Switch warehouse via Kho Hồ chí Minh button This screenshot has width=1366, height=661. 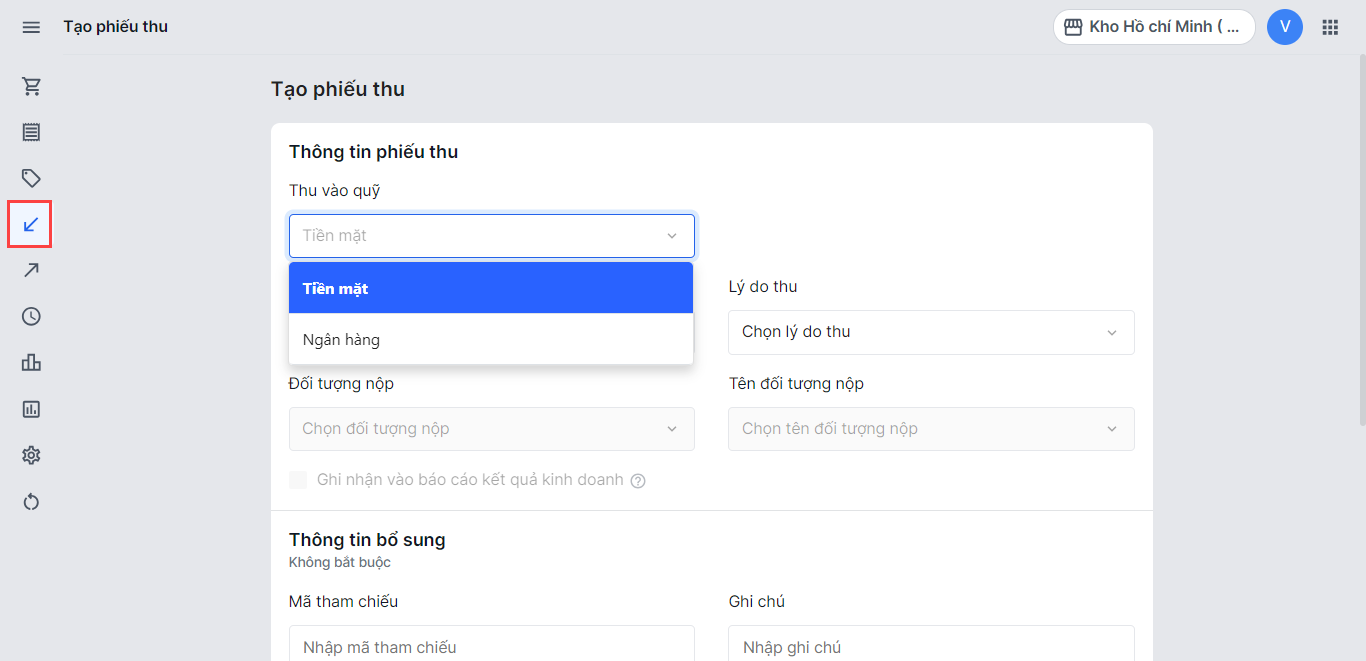(x=1153, y=27)
